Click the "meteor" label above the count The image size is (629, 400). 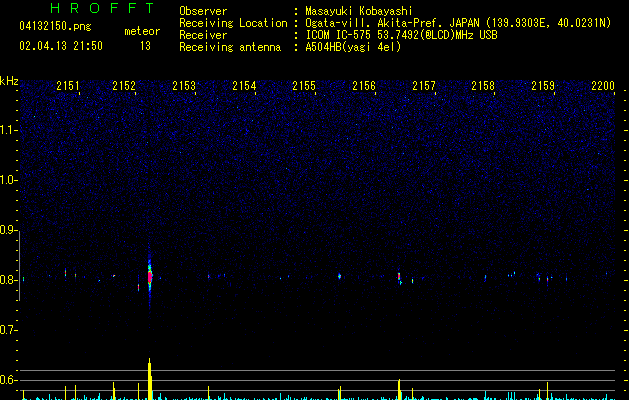(142, 31)
